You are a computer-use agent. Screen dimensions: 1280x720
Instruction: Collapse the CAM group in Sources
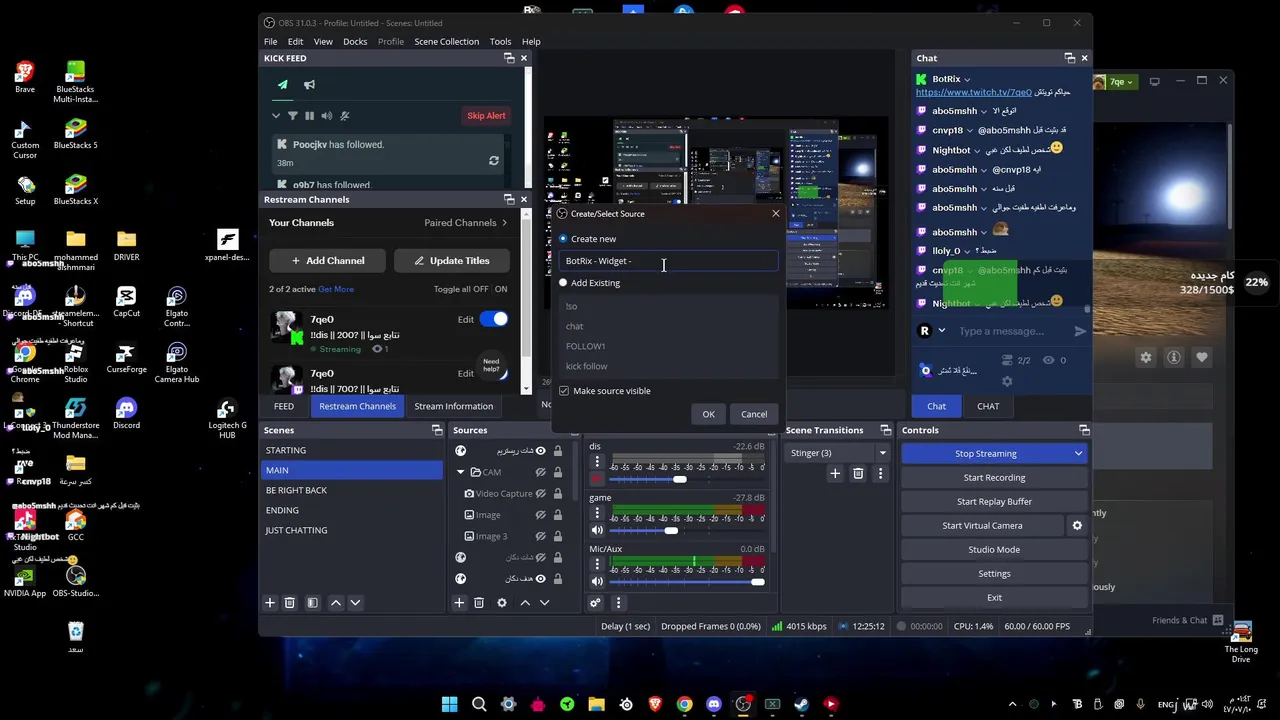tap(461, 472)
